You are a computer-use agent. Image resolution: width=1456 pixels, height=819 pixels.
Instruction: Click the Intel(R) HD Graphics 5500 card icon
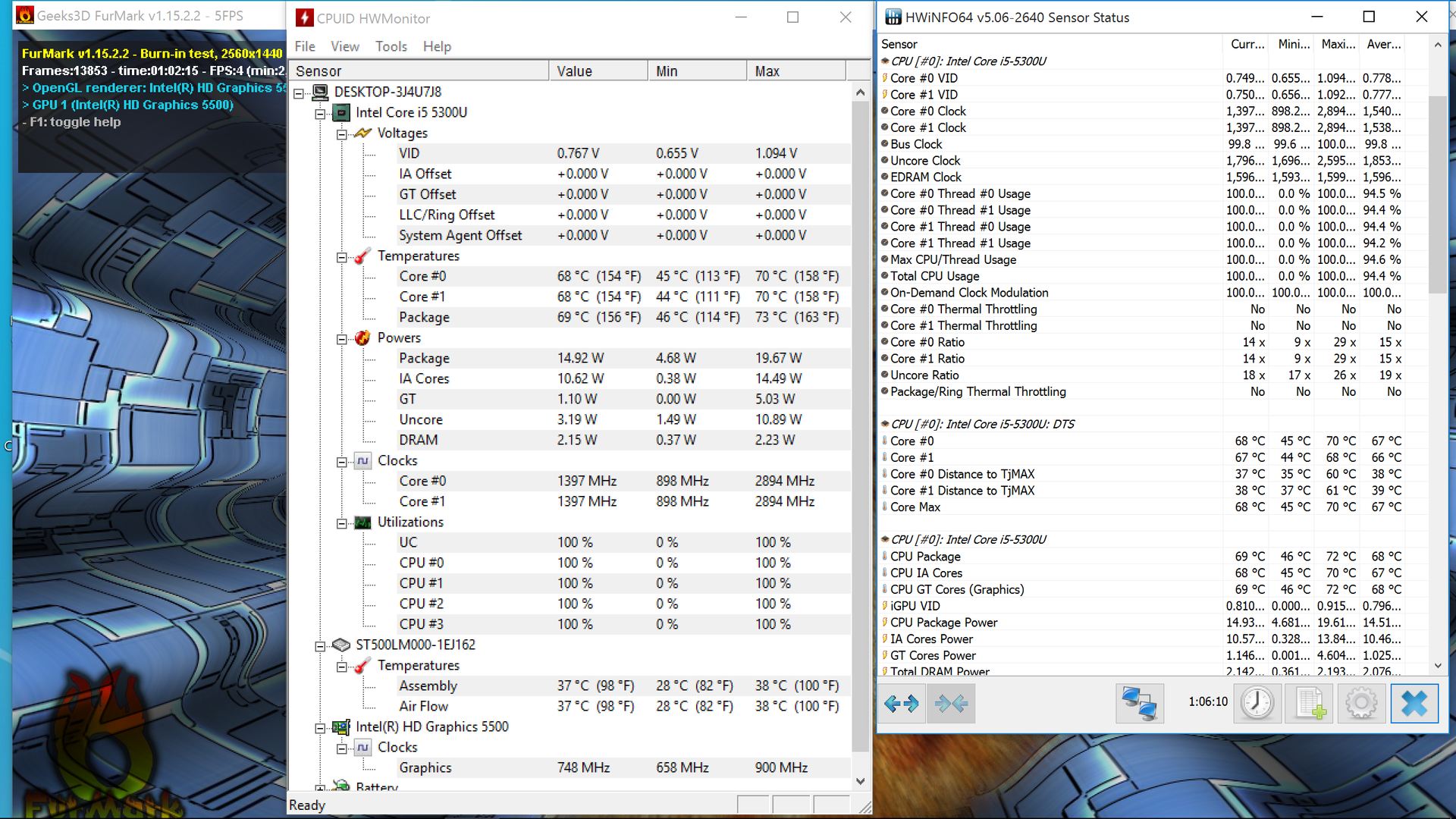click(x=341, y=726)
